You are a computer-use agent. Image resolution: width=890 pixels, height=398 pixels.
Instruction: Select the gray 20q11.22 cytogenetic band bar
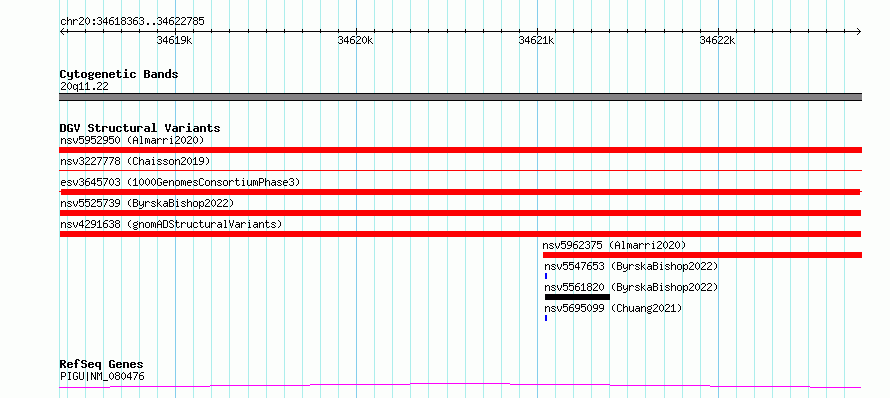pyautogui.click(x=460, y=97)
